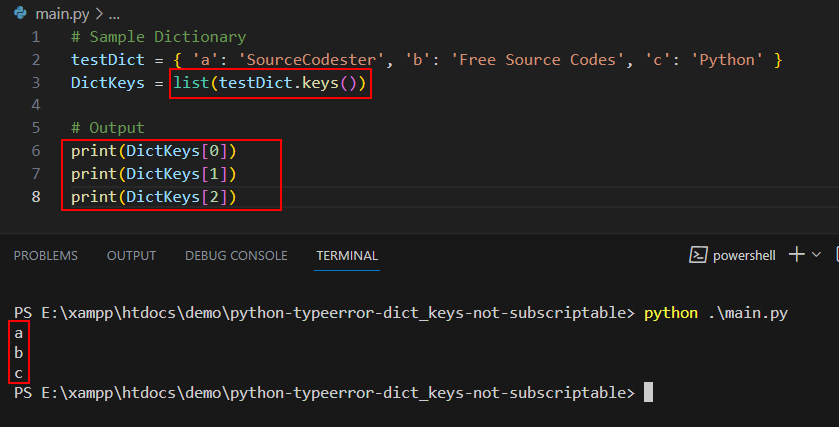This screenshot has width=839, height=427.
Task: Click terminal output line 'a'
Action: [19, 333]
